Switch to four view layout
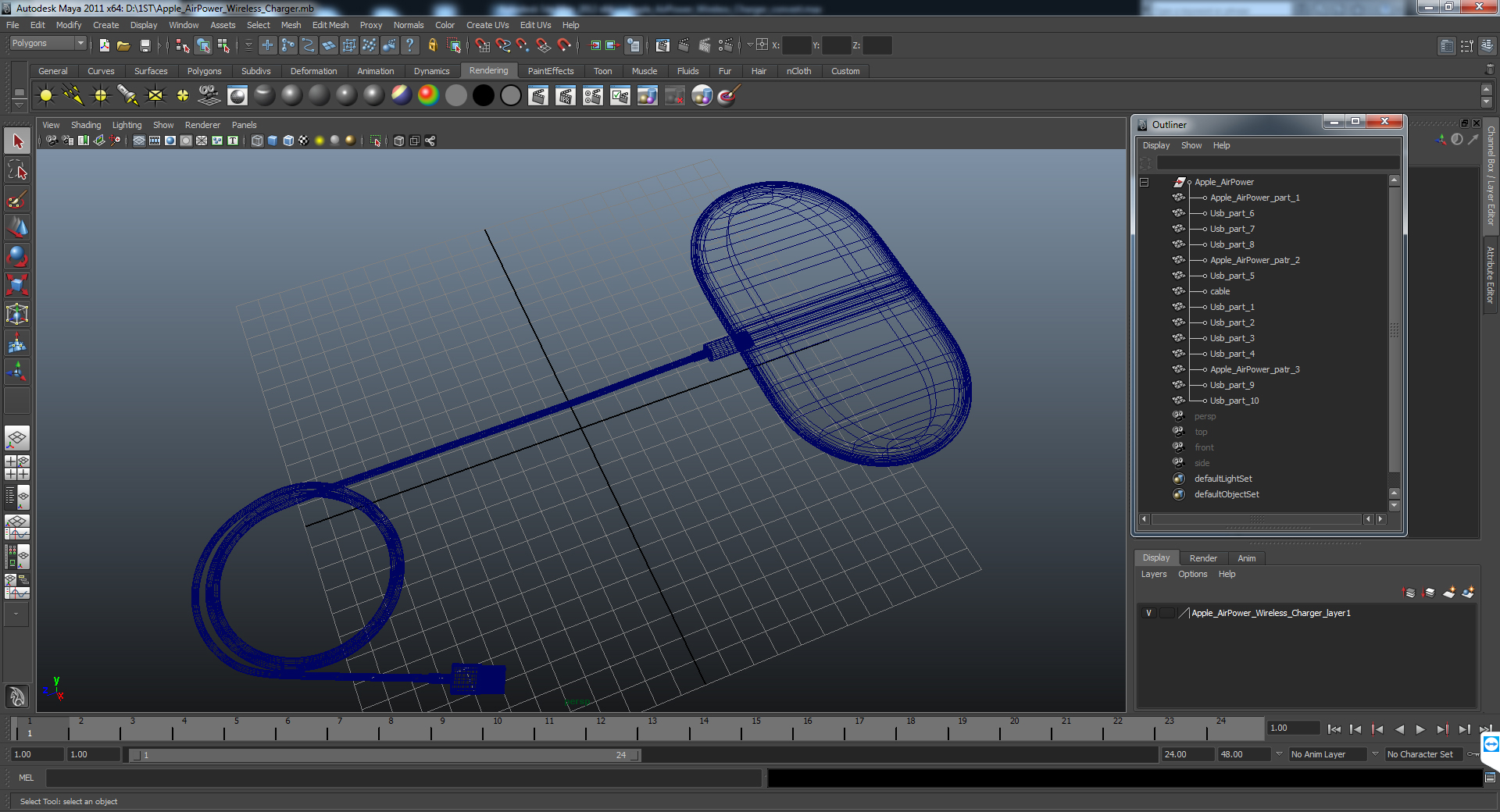1500x812 pixels. (17, 468)
